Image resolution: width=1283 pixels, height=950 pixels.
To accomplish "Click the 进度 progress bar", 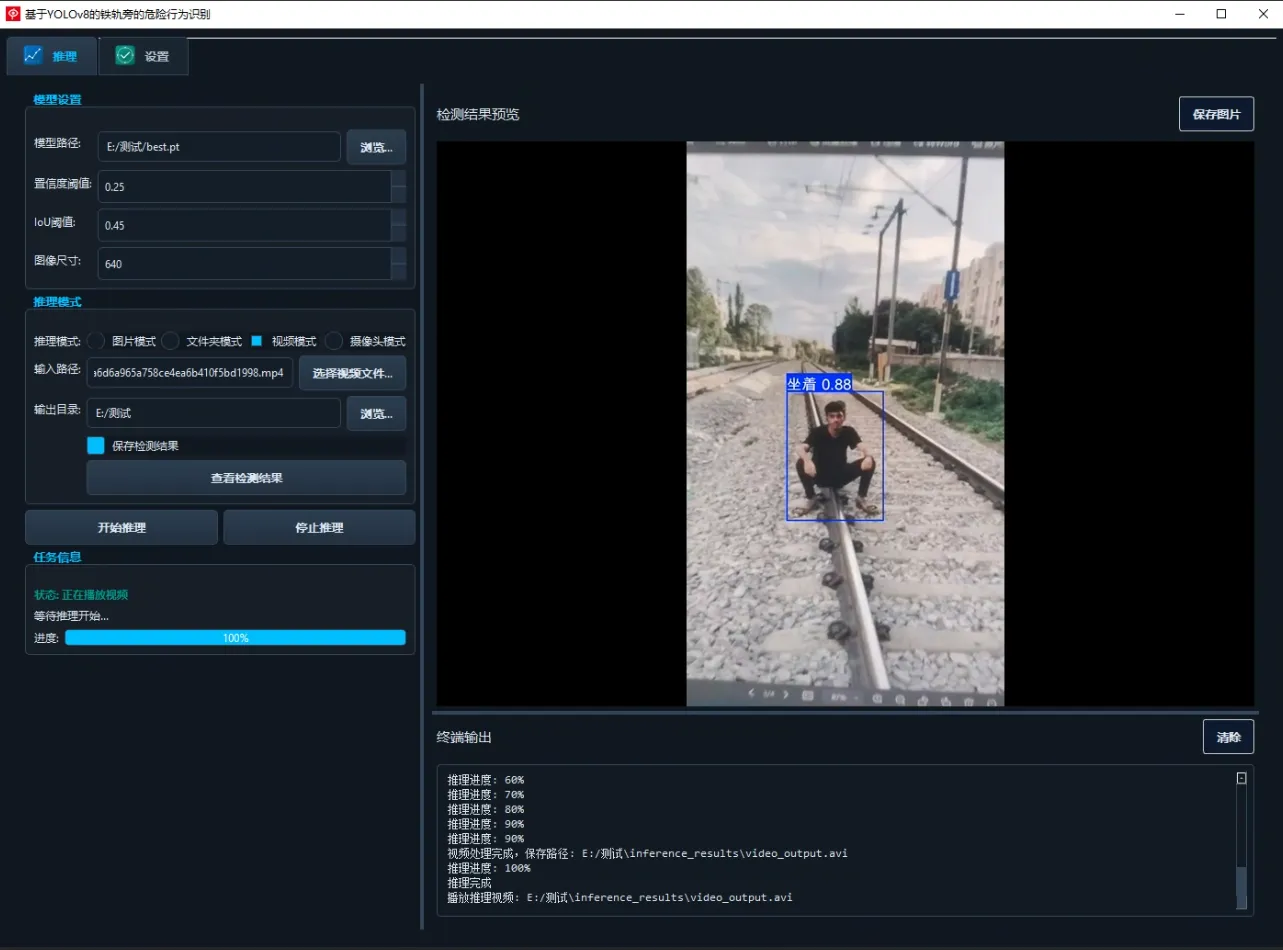I will [235, 638].
